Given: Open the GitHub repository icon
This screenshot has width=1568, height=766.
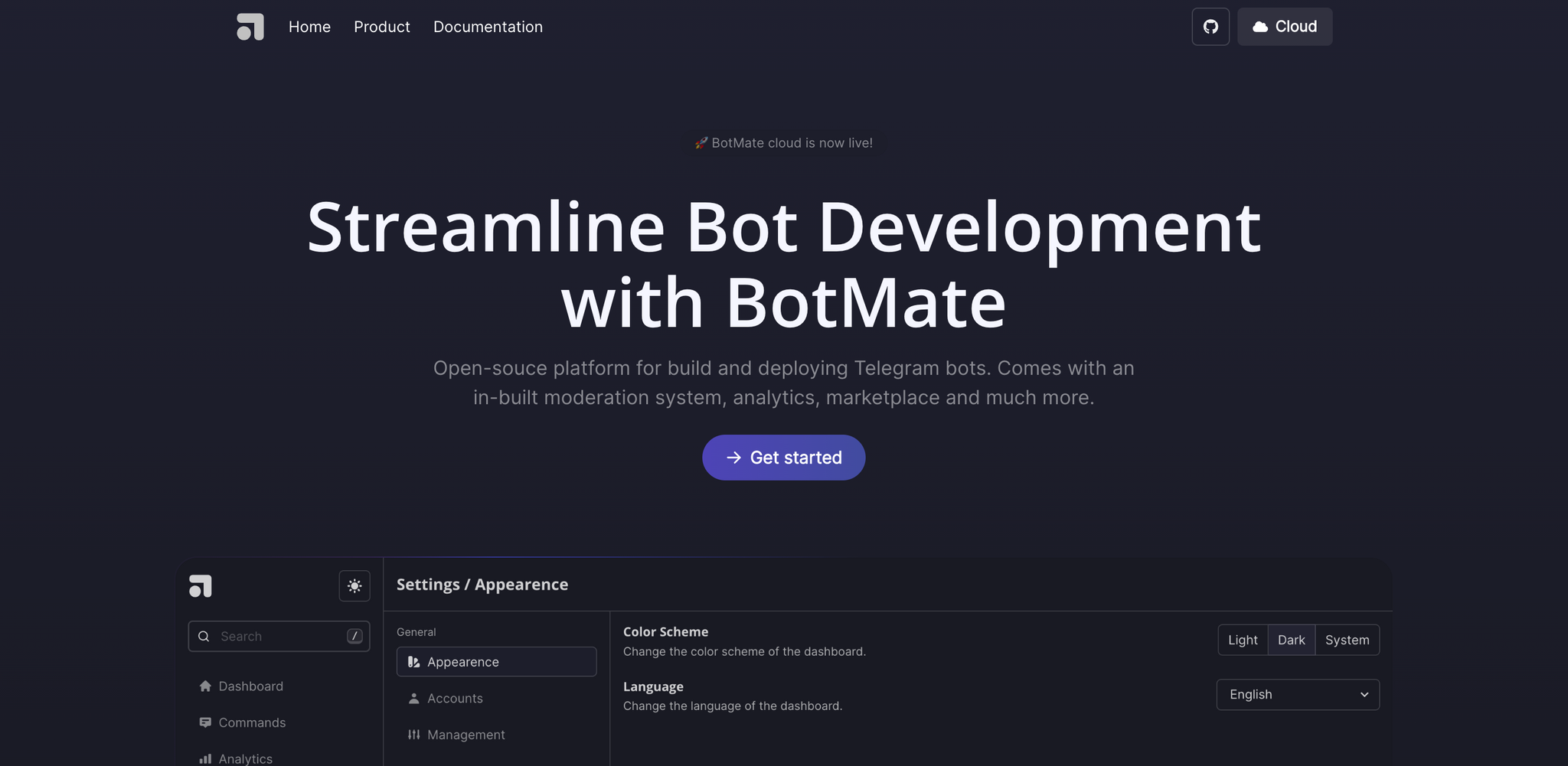Looking at the screenshot, I should (1210, 26).
